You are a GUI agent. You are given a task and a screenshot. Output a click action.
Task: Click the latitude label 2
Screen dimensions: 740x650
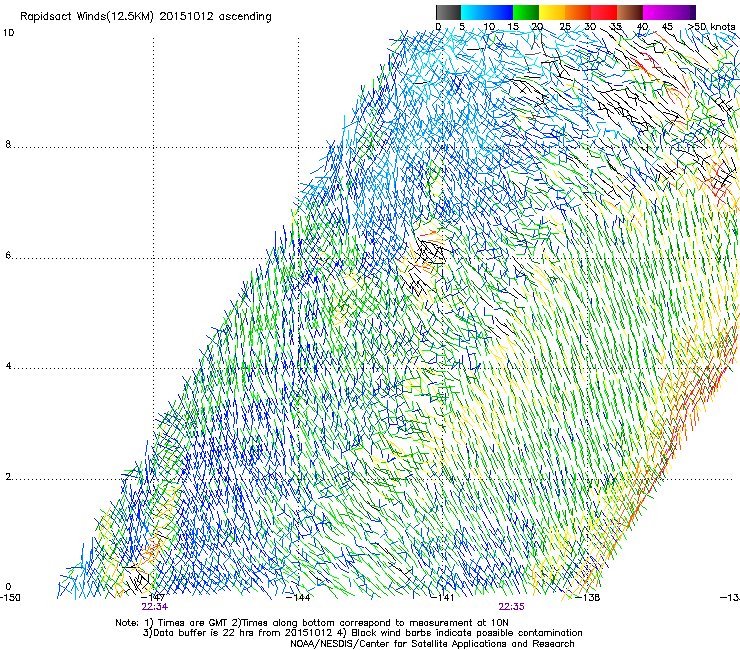8,477
